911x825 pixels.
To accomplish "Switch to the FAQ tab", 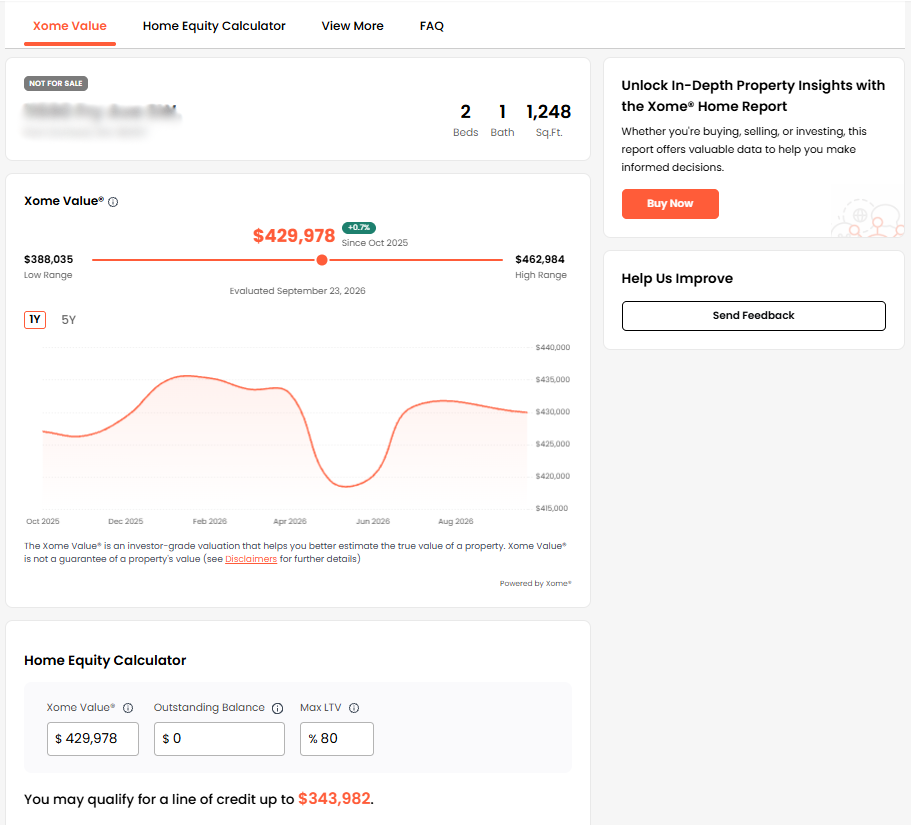I will pyautogui.click(x=432, y=26).
